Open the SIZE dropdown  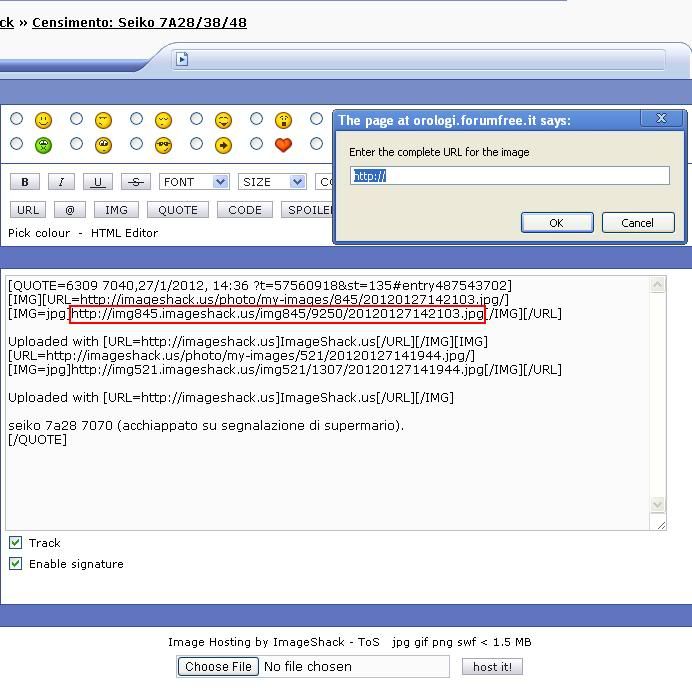pos(272,182)
